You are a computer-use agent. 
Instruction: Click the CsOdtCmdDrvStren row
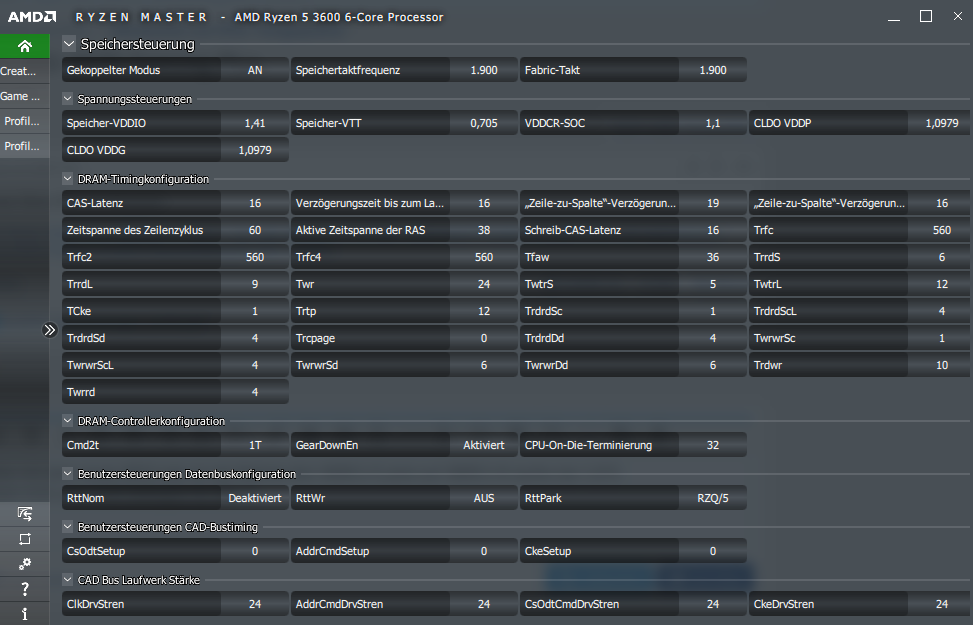634,604
